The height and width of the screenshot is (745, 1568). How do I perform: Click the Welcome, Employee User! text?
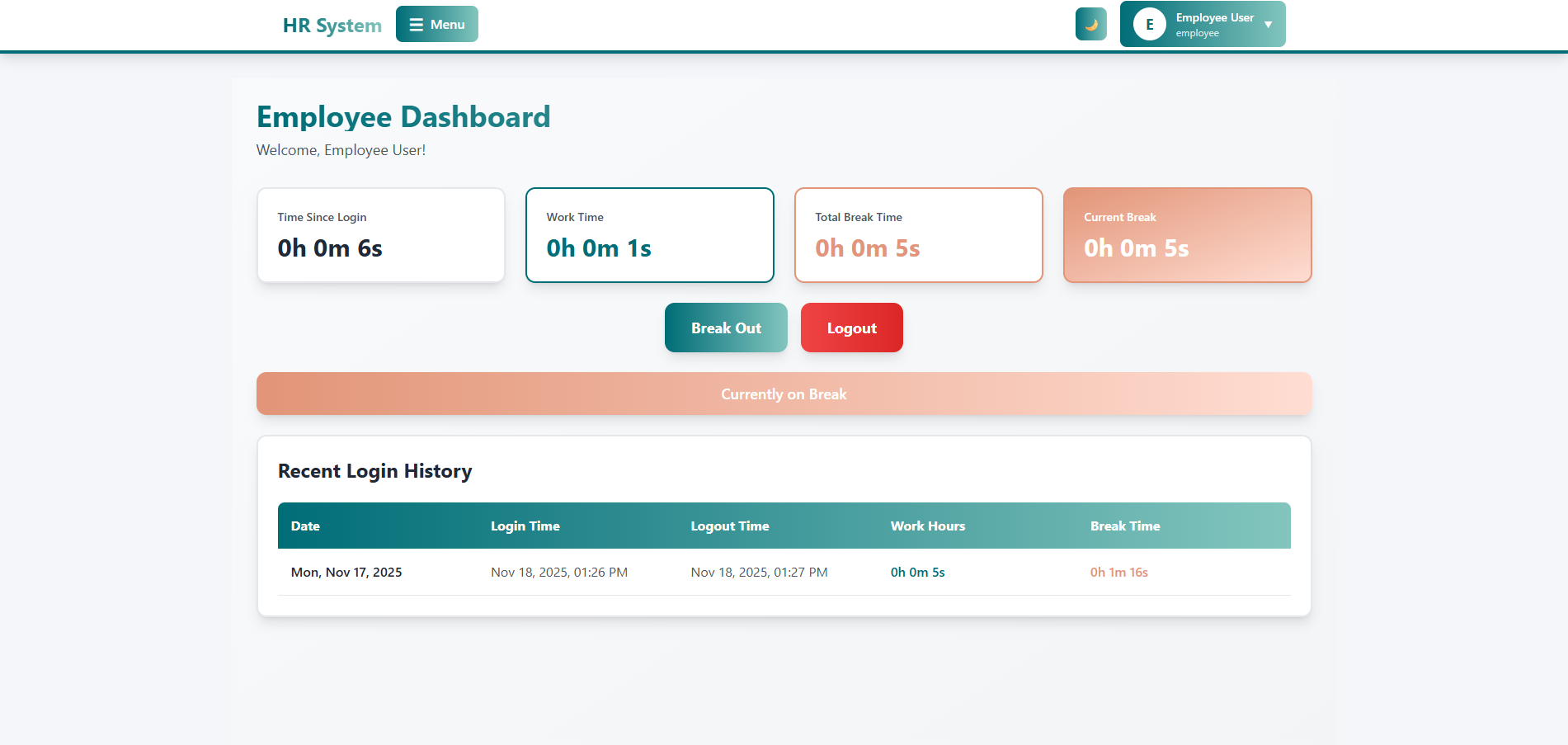(x=341, y=150)
